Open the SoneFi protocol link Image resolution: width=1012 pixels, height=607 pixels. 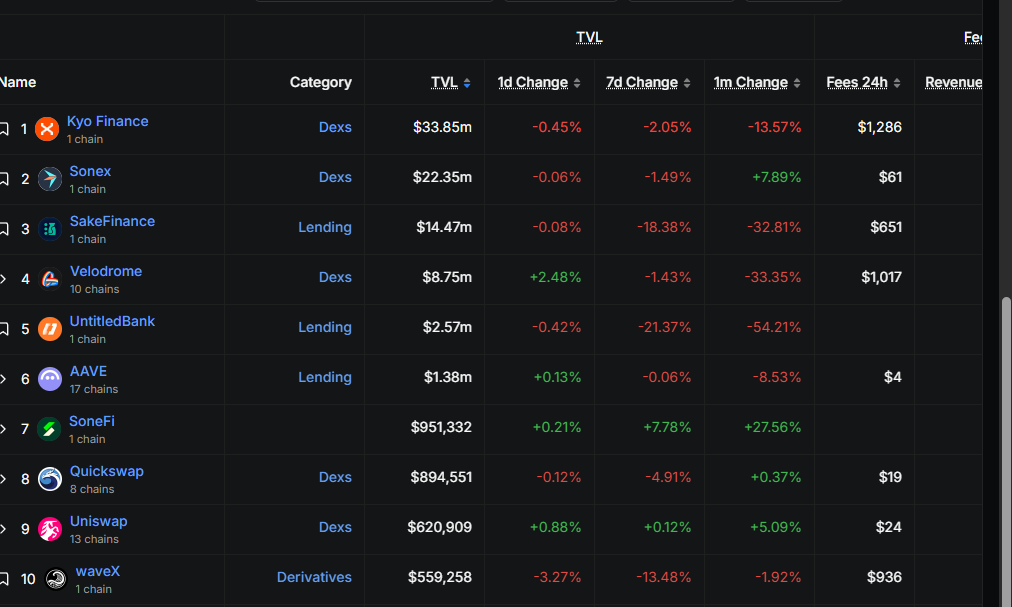click(x=92, y=421)
